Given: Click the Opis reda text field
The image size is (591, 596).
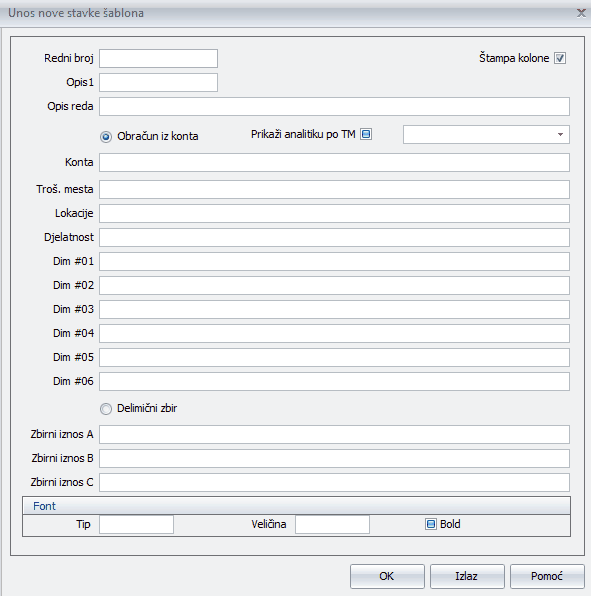Looking at the screenshot, I should pos(334,106).
